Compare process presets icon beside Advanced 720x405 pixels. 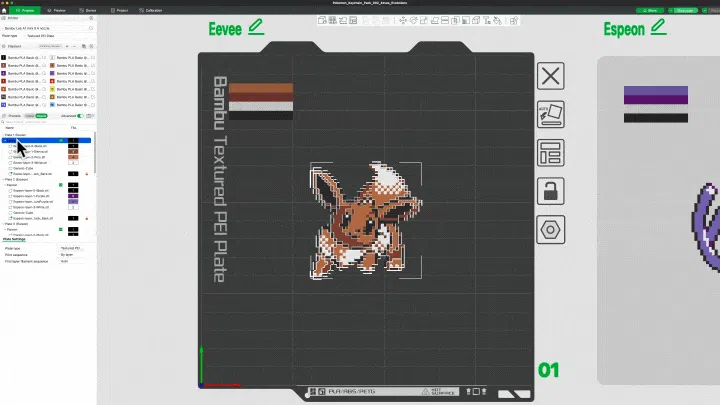[x=90, y=116]
